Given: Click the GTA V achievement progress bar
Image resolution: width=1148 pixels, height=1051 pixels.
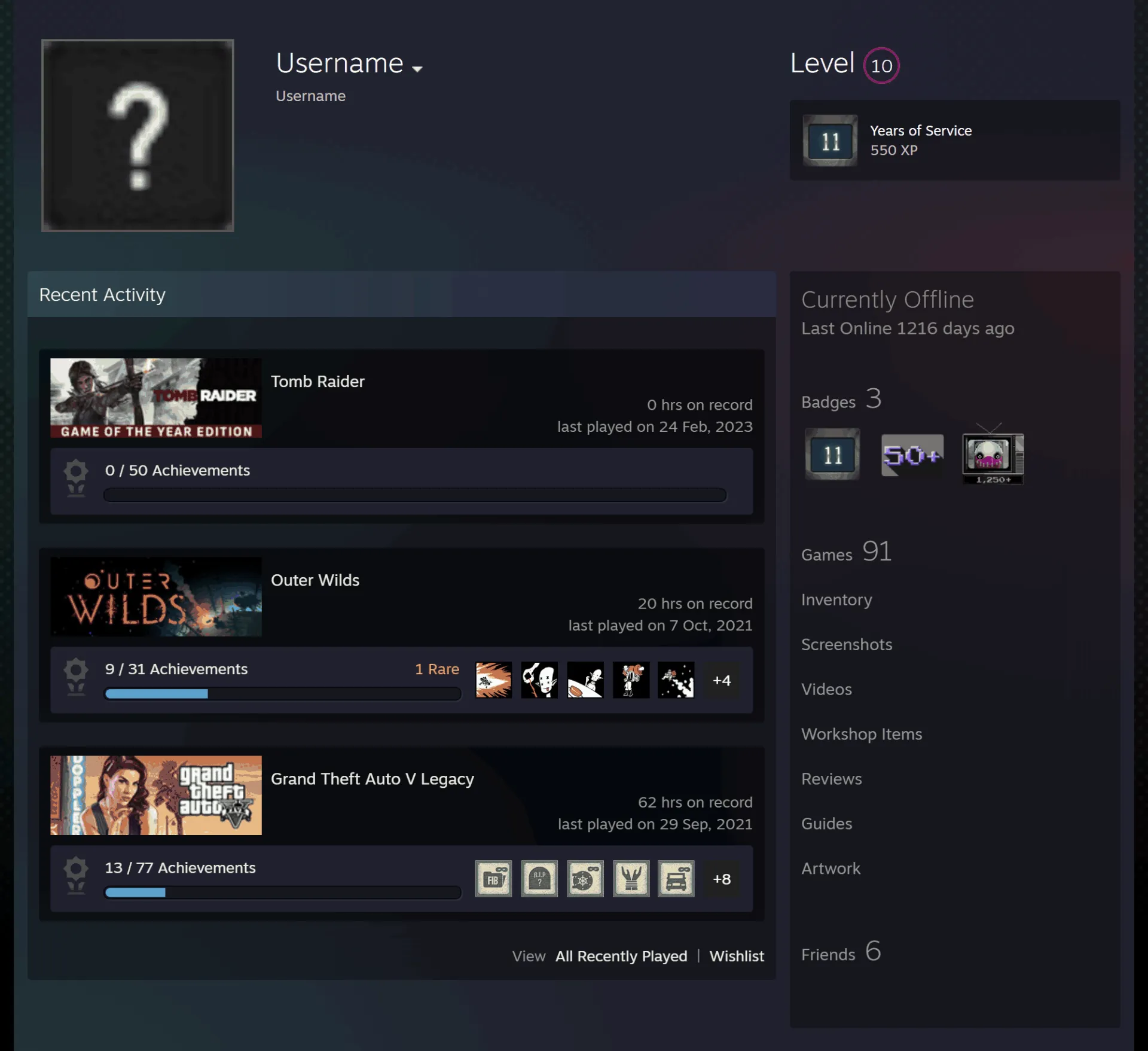Looking at the screenshot, I should click(x=283, y=892).
